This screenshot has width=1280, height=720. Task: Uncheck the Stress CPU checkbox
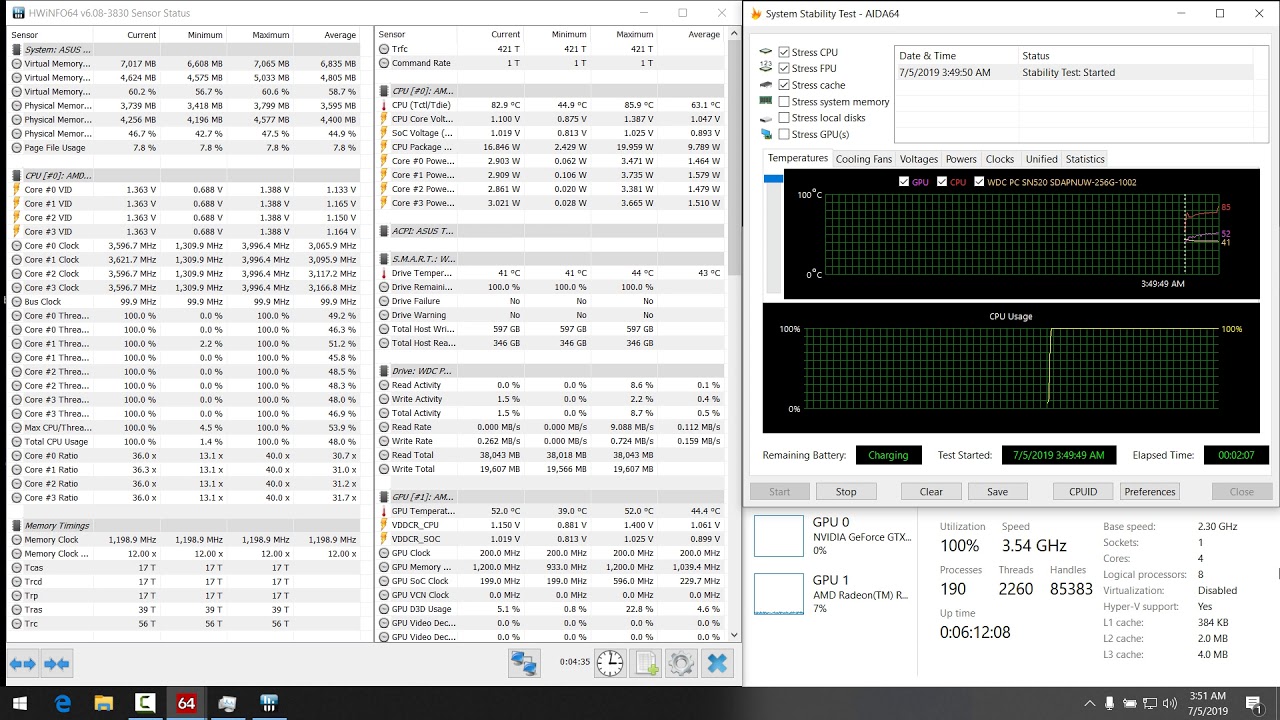click(x=784, y=52)
